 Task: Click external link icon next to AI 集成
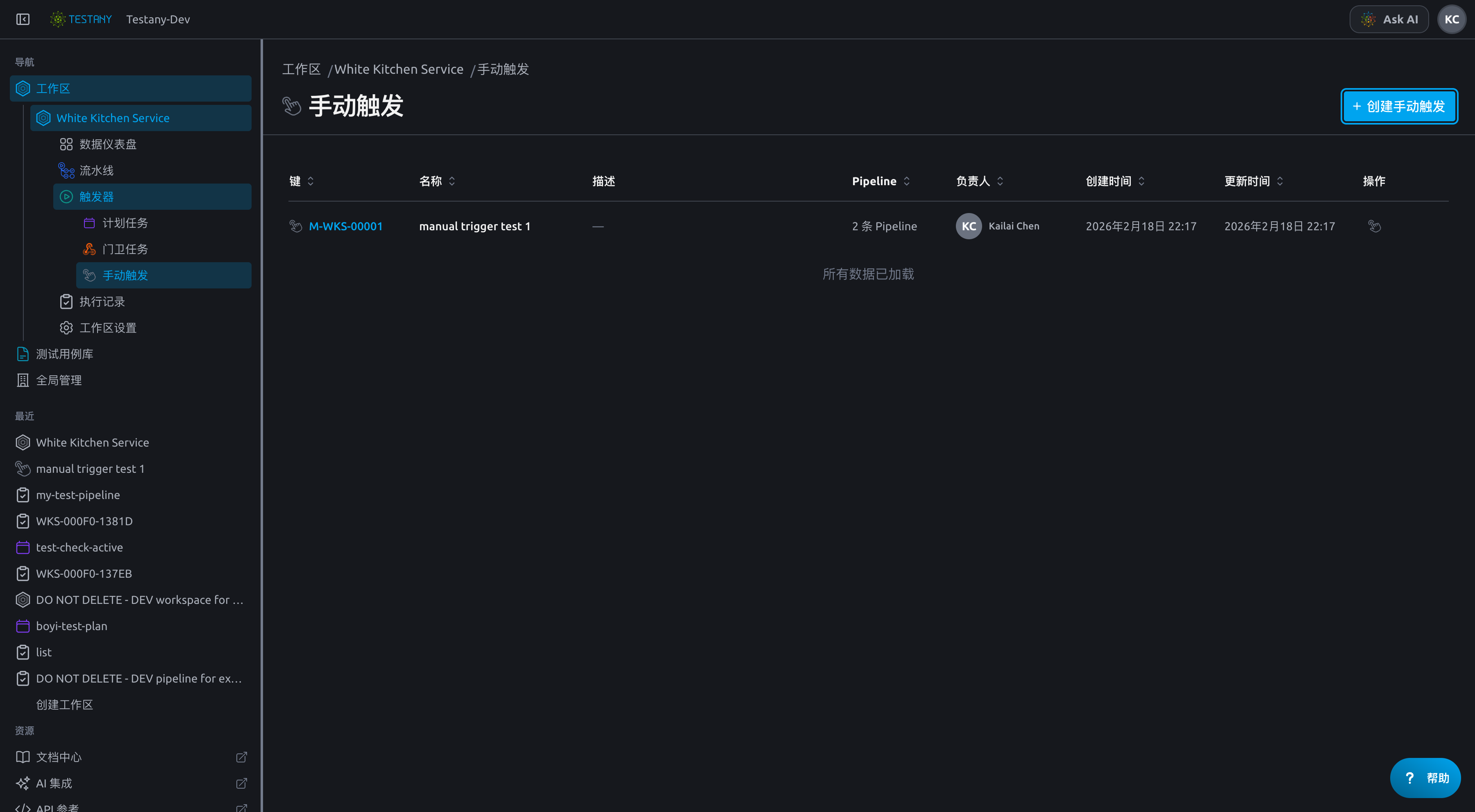point(242,783)
